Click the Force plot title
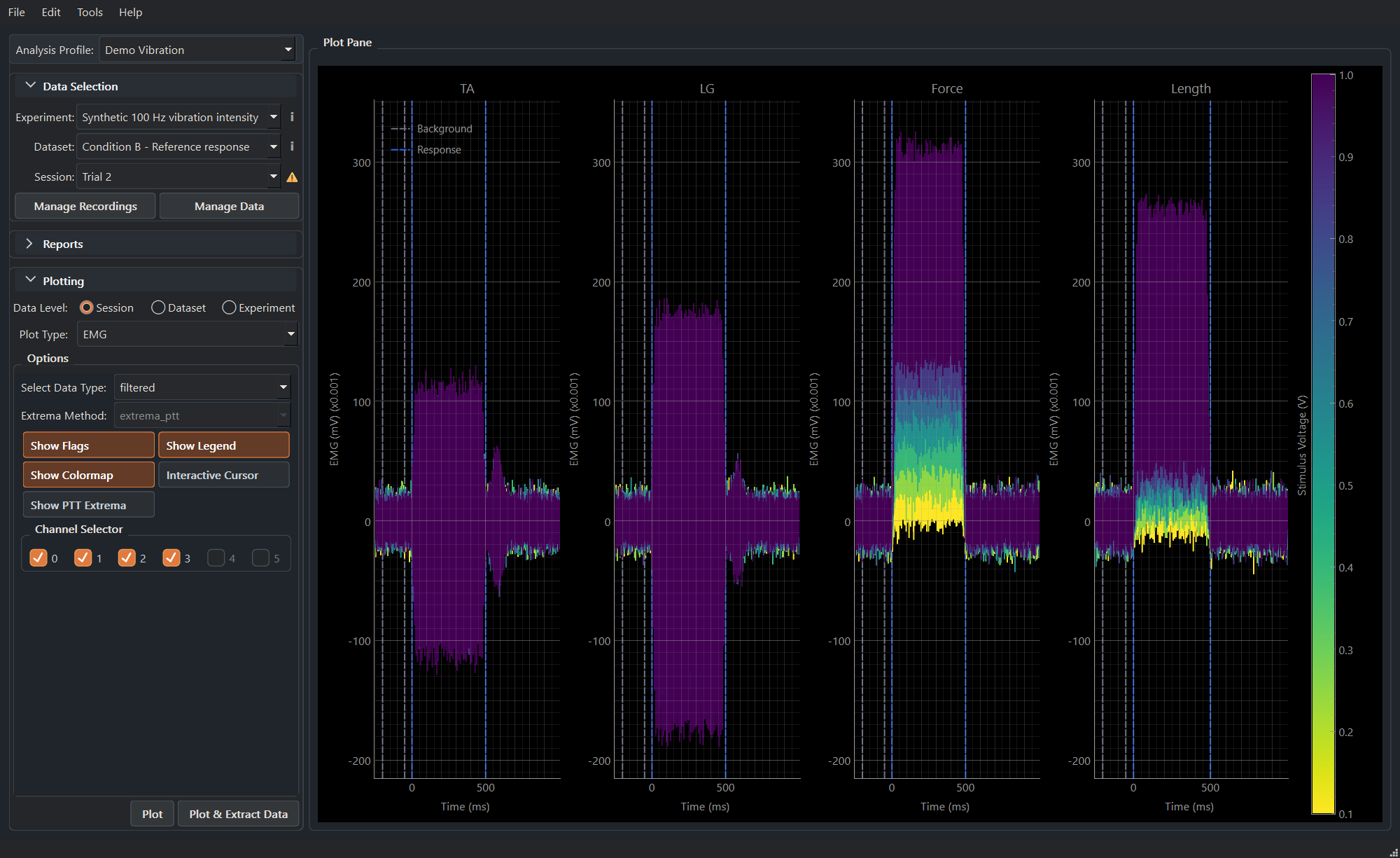 tap(946, 89)
